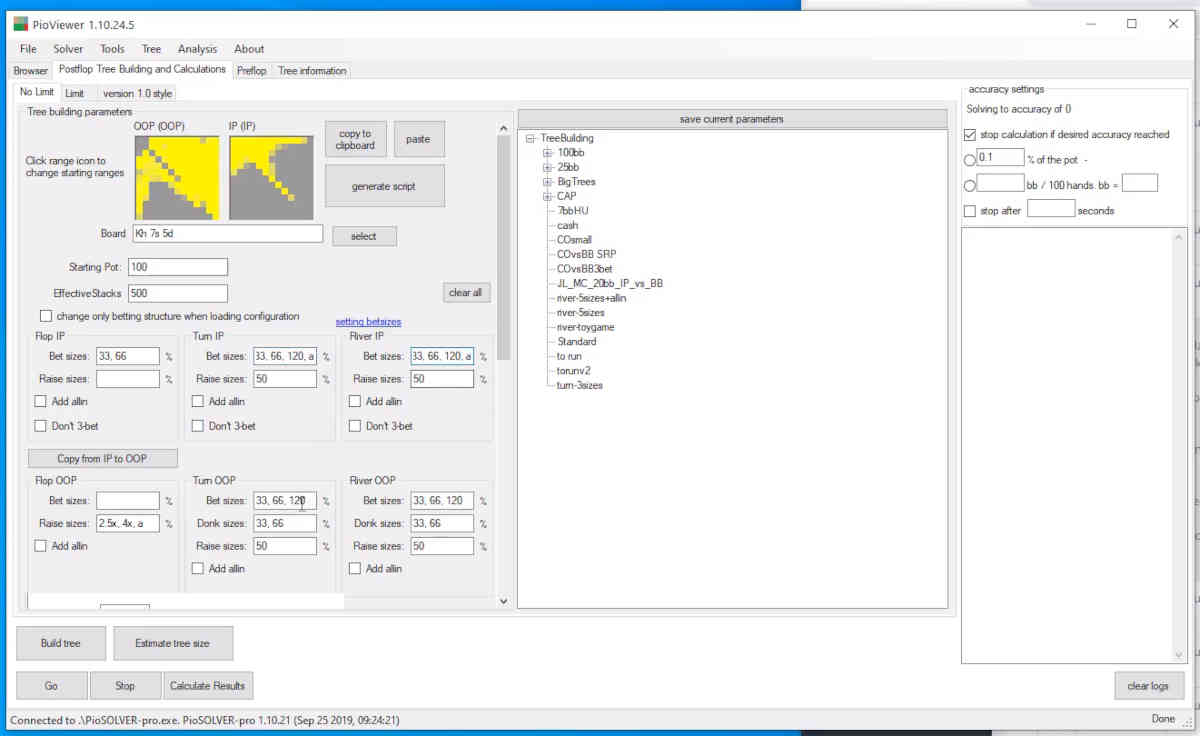This screenshot has width=1200, height=736.
Task: Enable the stop after seconds option
Action: click(x=969, y=210)
